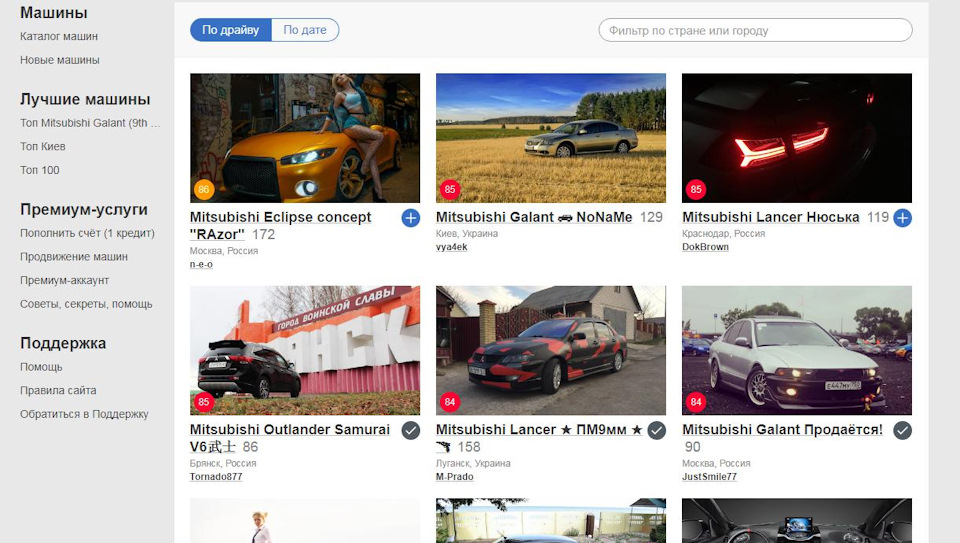
Task: Open Каталог машин in the sidebar
Action: tap(59, 36)
